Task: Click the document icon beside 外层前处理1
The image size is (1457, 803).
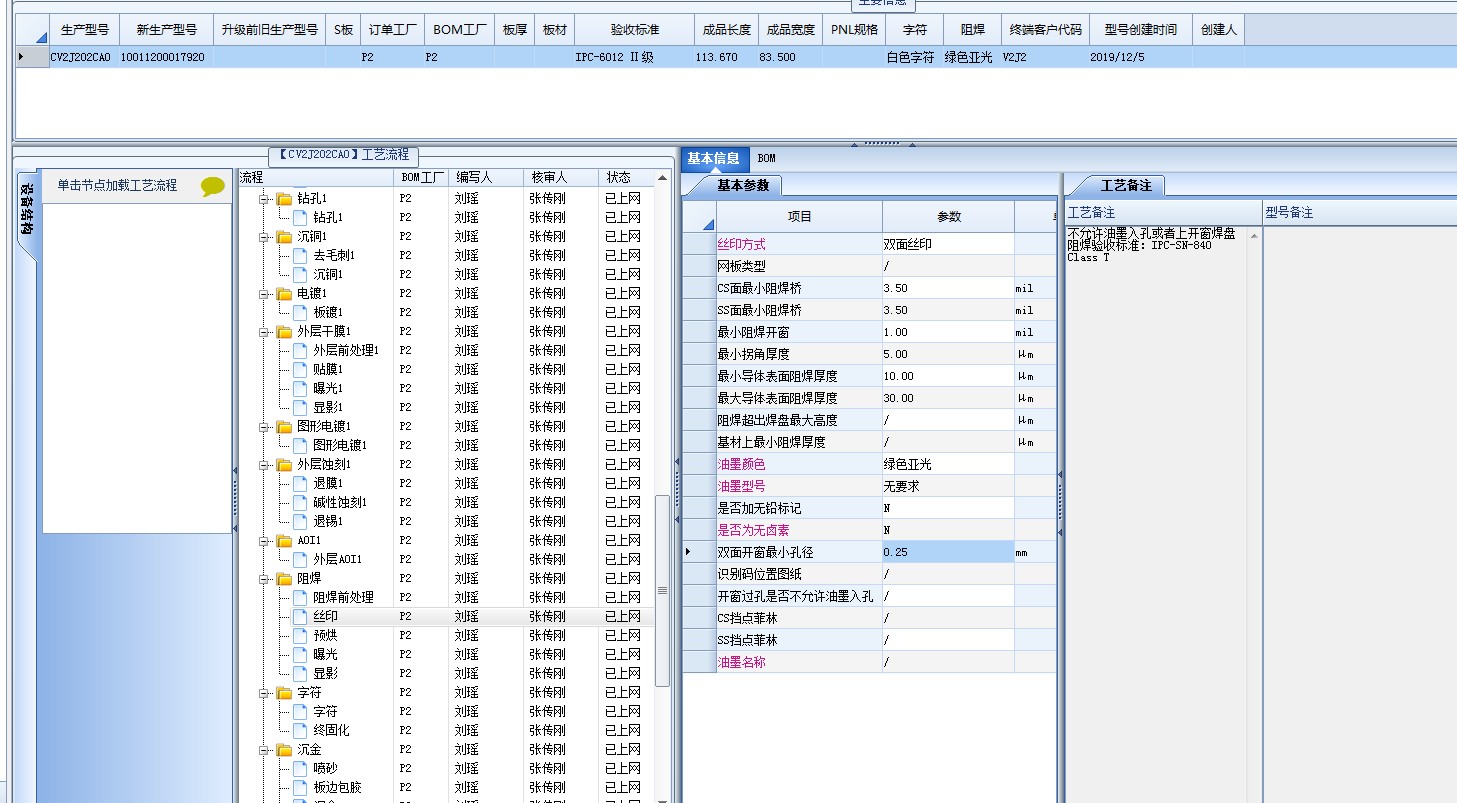Action: pos(300,351)
